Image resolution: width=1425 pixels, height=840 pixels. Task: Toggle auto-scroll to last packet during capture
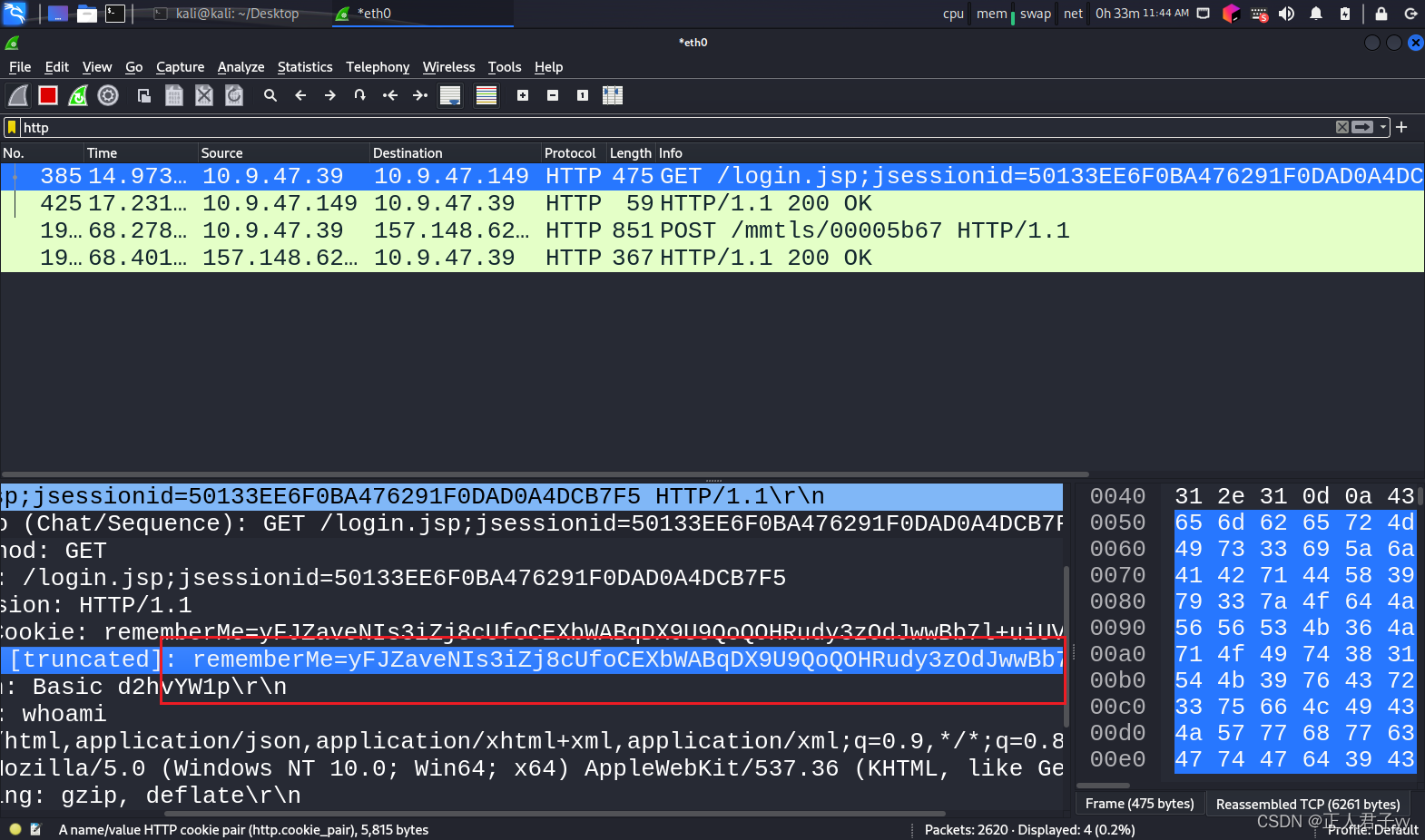450,95
